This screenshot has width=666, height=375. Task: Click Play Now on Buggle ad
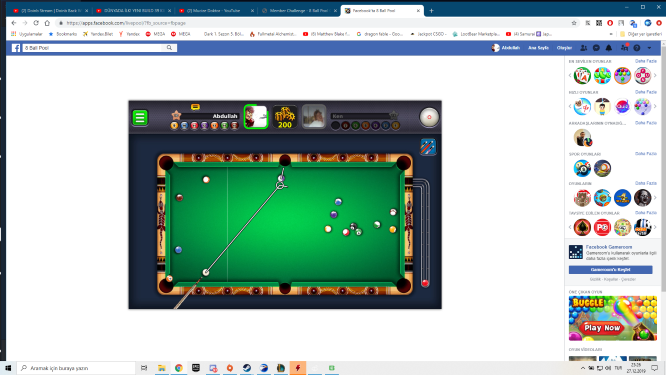[602, 327]
